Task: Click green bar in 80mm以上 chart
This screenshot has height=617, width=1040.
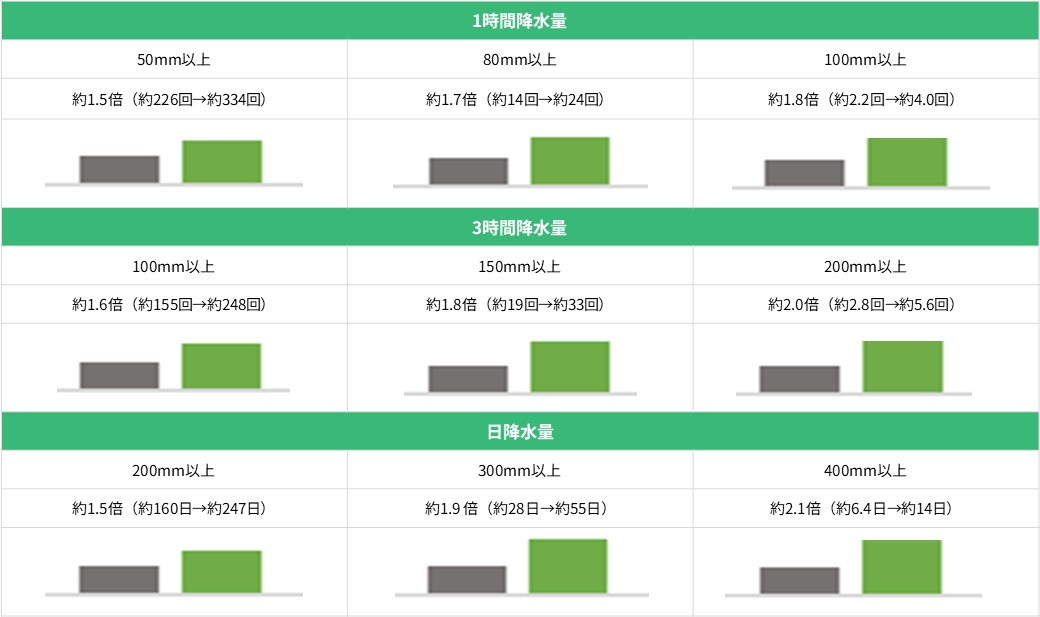Action: pos(570,161)
